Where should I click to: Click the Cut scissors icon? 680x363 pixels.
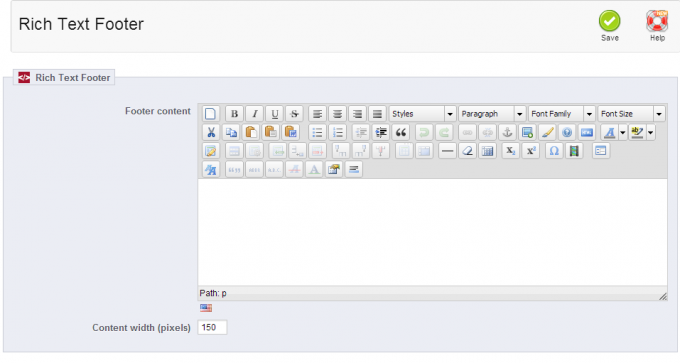pyautogui.click(x=211, y=132)
